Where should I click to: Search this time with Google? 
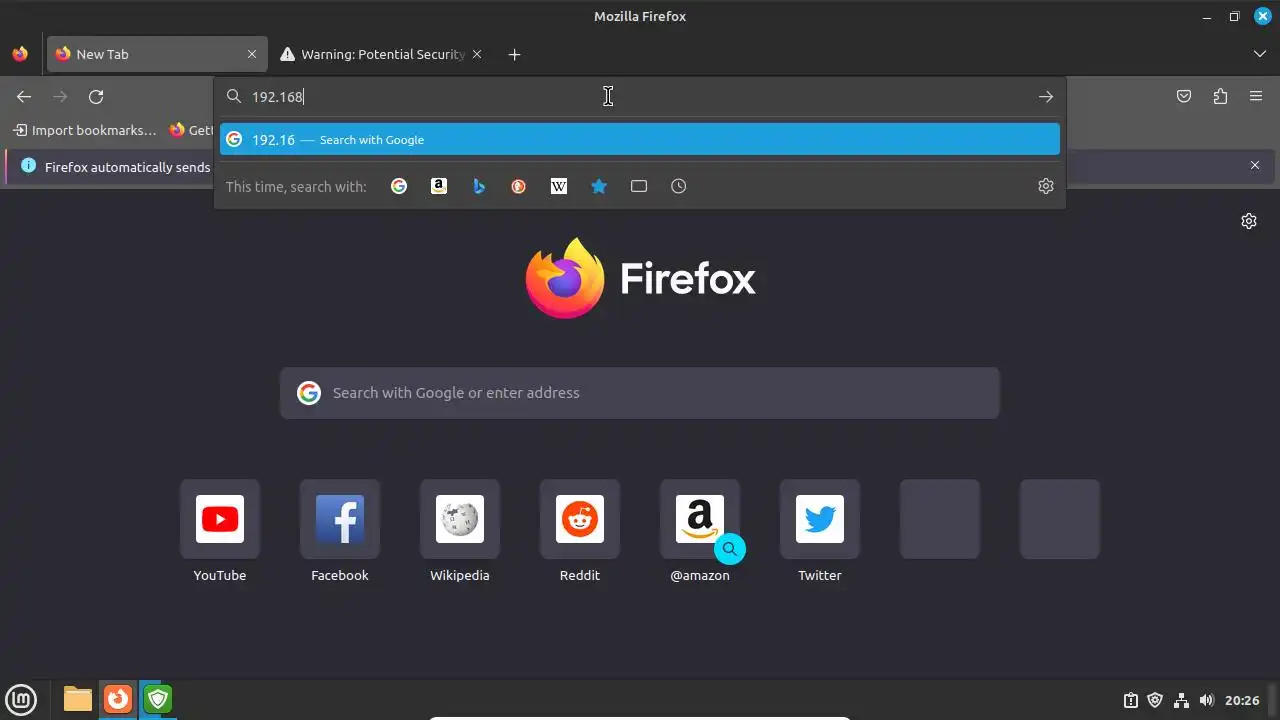pyautogui.click(x=399, y=186)
